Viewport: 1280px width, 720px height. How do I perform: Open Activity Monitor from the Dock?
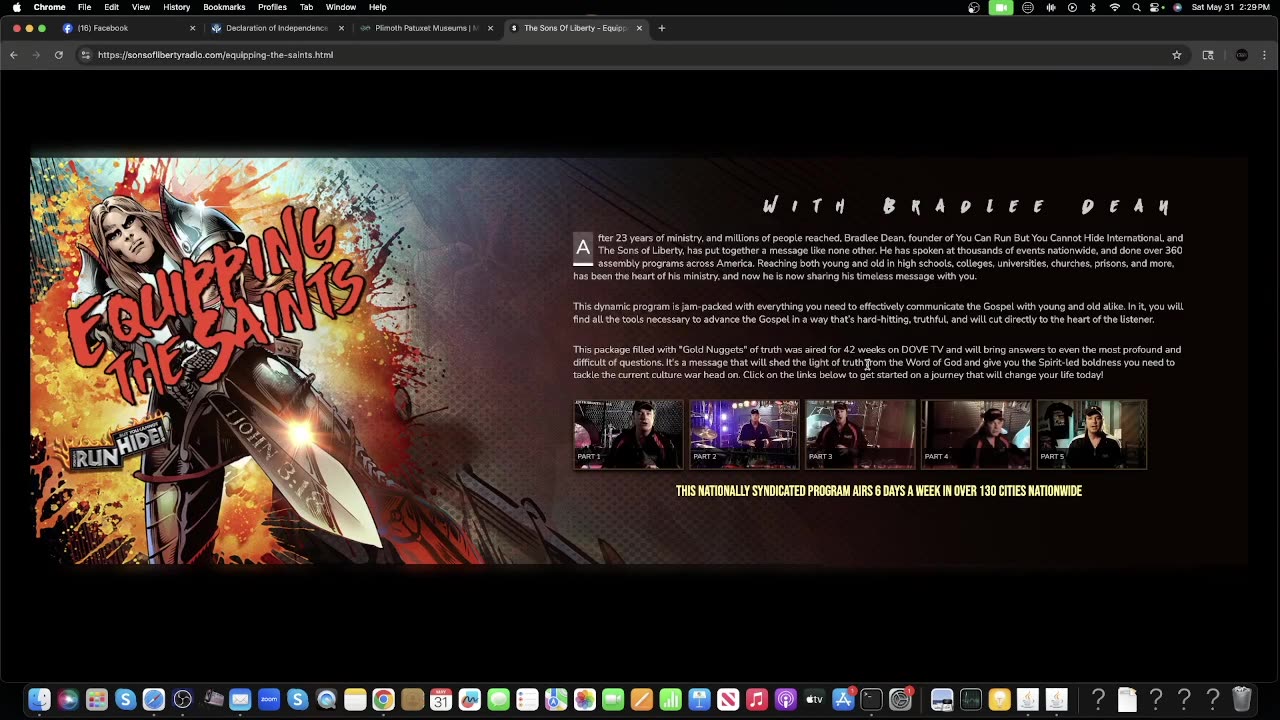coord(970,700)
